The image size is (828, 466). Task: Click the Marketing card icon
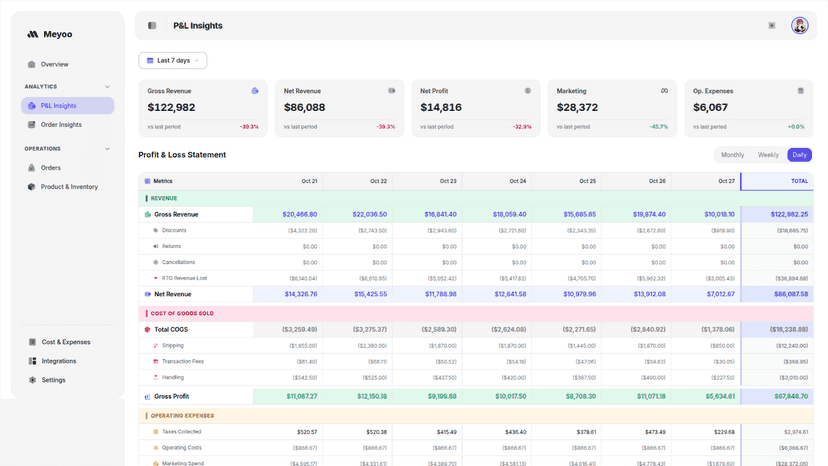tap(664, 91)
